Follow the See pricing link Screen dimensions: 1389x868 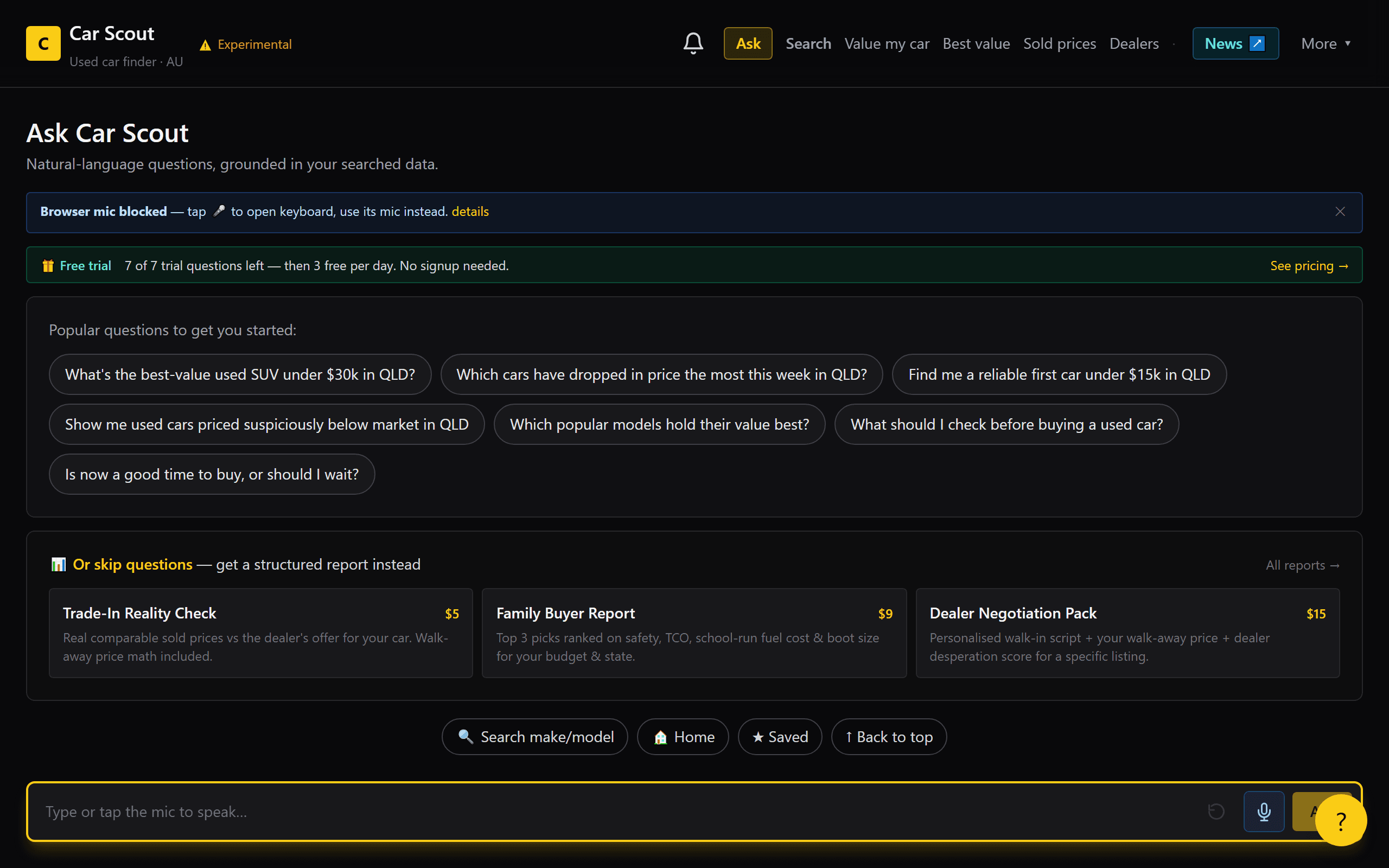click(1309, 266)
